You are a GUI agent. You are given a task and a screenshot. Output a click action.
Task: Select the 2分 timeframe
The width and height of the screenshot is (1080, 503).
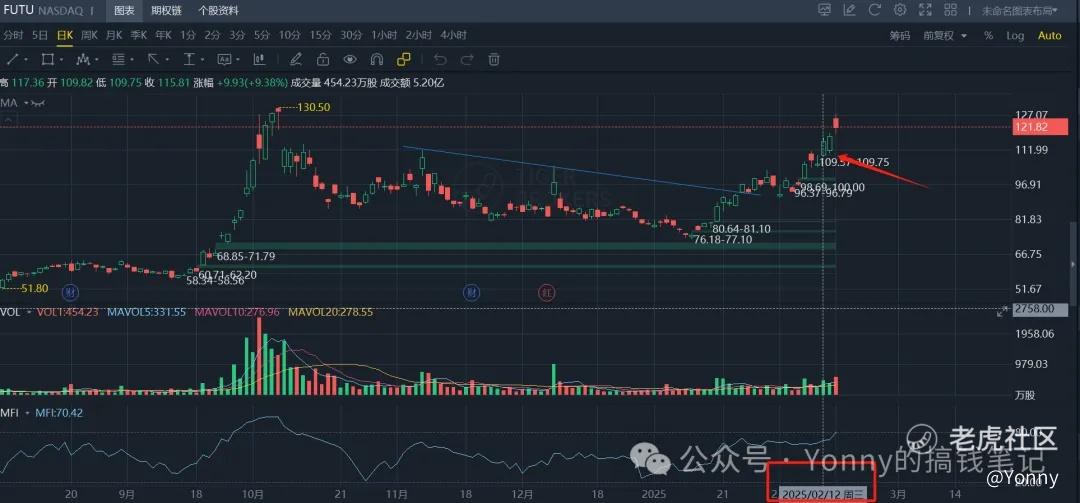tap(212, 35)
